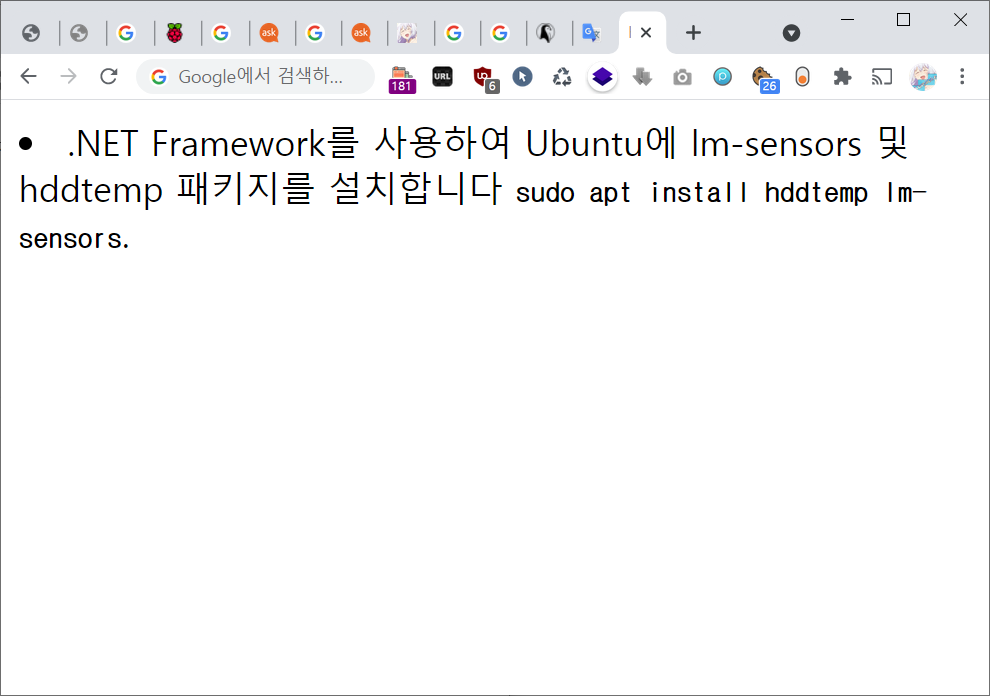Click the forward navigation arrow
Viewport: 990px width, 696px height.
(x=68, y=76)
